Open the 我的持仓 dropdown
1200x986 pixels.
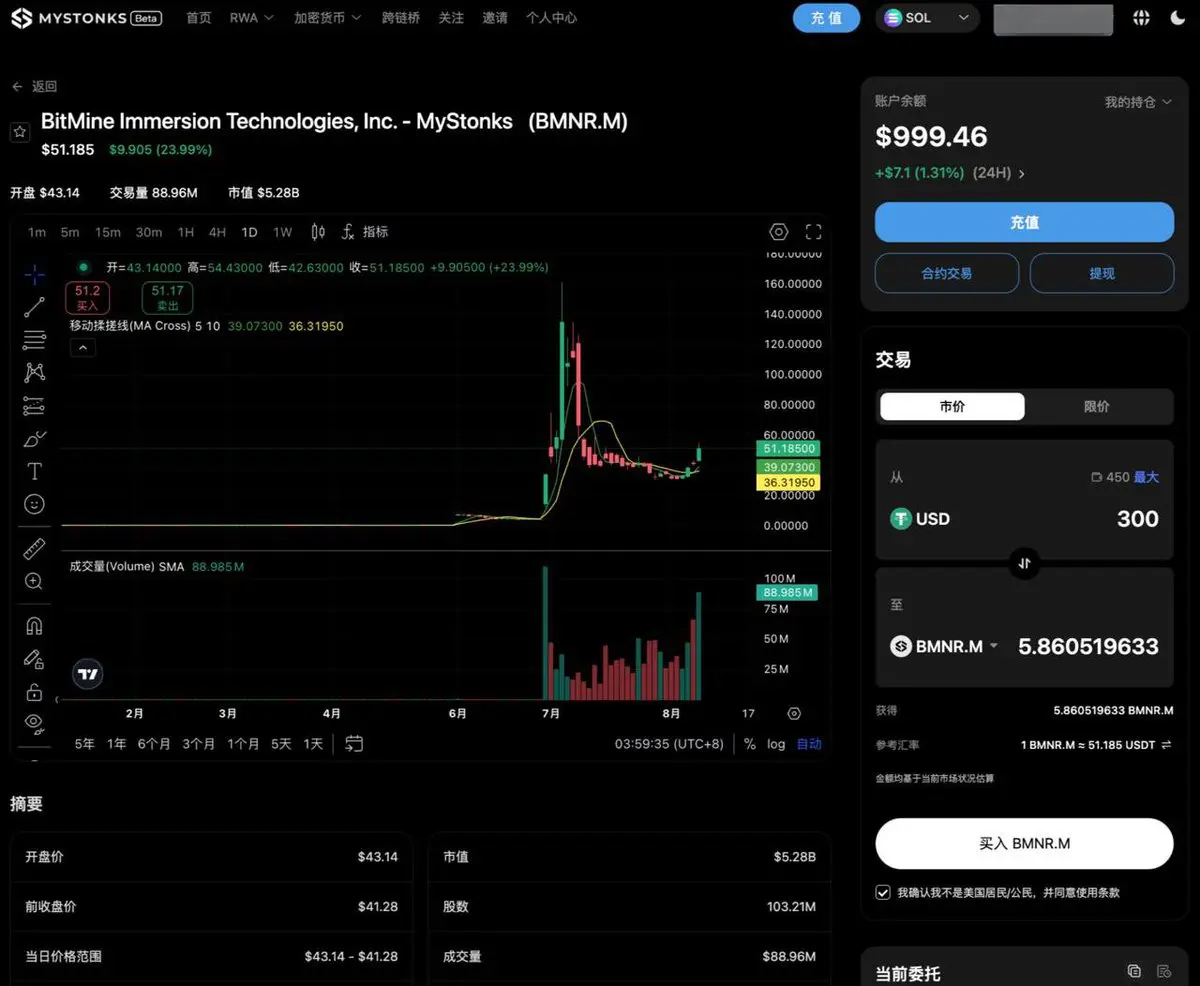pos(1138,102)
